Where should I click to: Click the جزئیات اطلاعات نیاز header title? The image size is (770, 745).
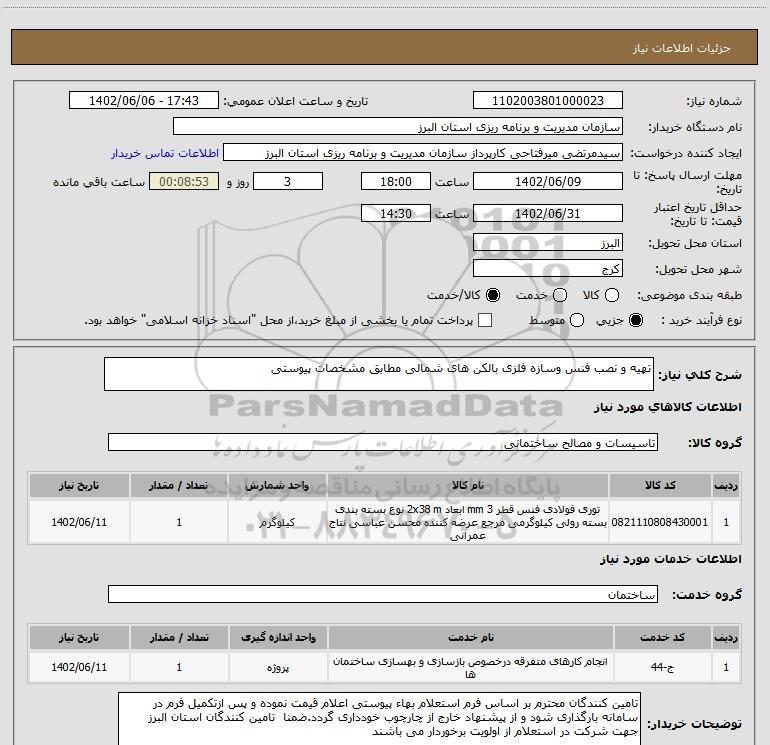point(681,48)
